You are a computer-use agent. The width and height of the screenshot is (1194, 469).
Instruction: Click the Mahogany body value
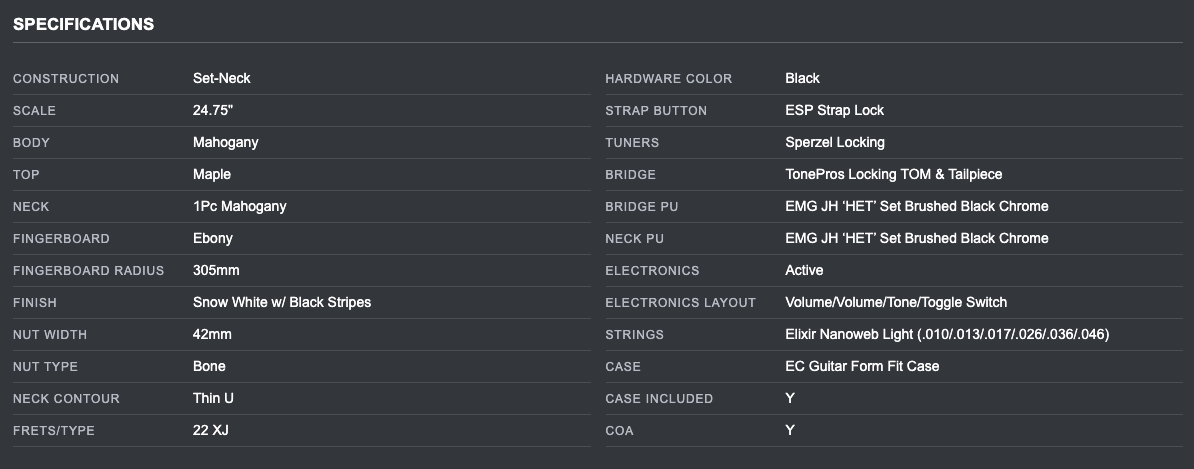pyautogui.click(x=225, y=142)
